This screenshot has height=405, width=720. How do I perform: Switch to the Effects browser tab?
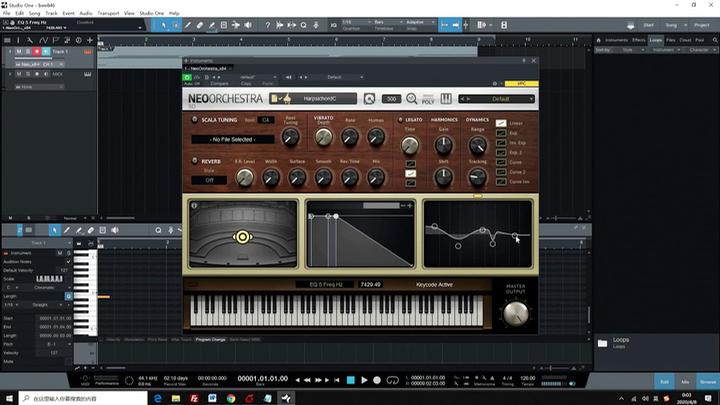coord(638,40)
